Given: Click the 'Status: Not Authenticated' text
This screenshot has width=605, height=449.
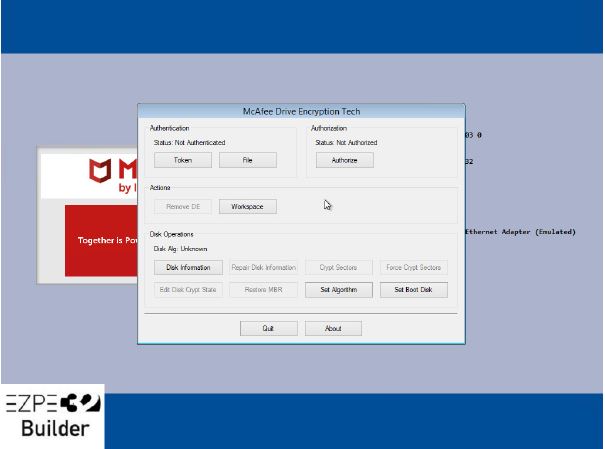Looking at the screenshot, I should click(x=189, y=142).
